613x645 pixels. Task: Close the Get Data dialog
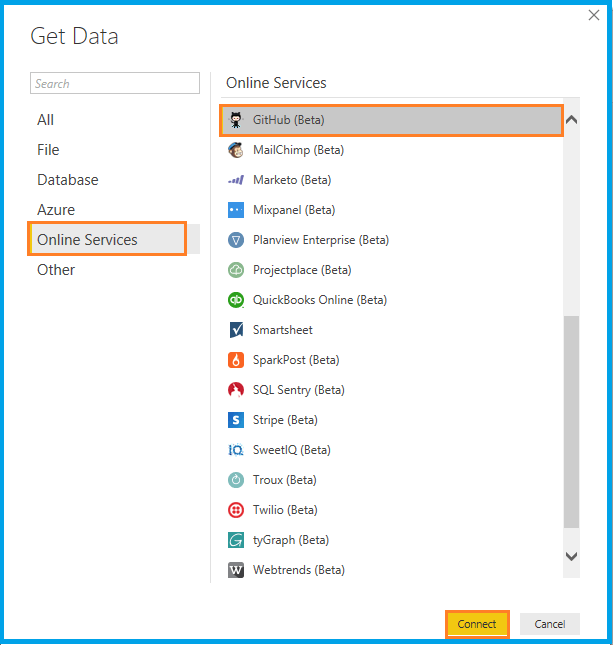595,15
